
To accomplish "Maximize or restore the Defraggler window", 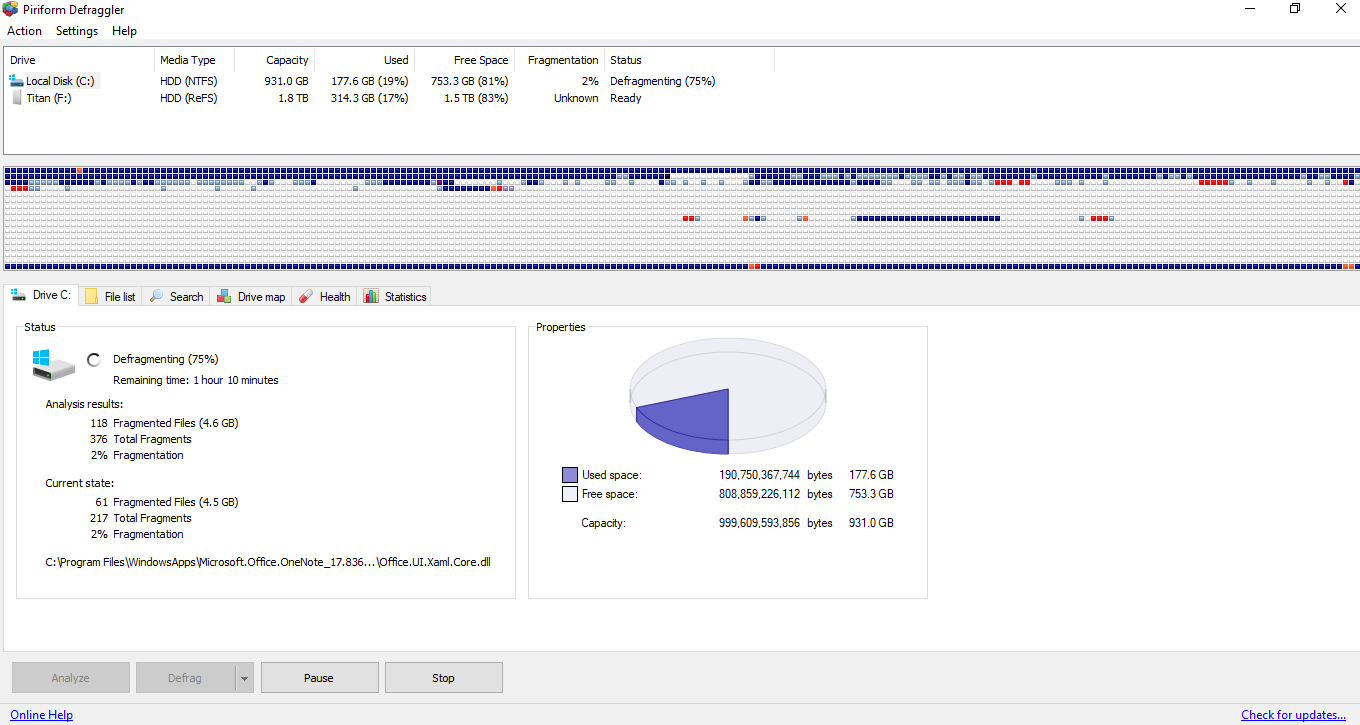I will pyautogui.click(x=1295, y=9).
